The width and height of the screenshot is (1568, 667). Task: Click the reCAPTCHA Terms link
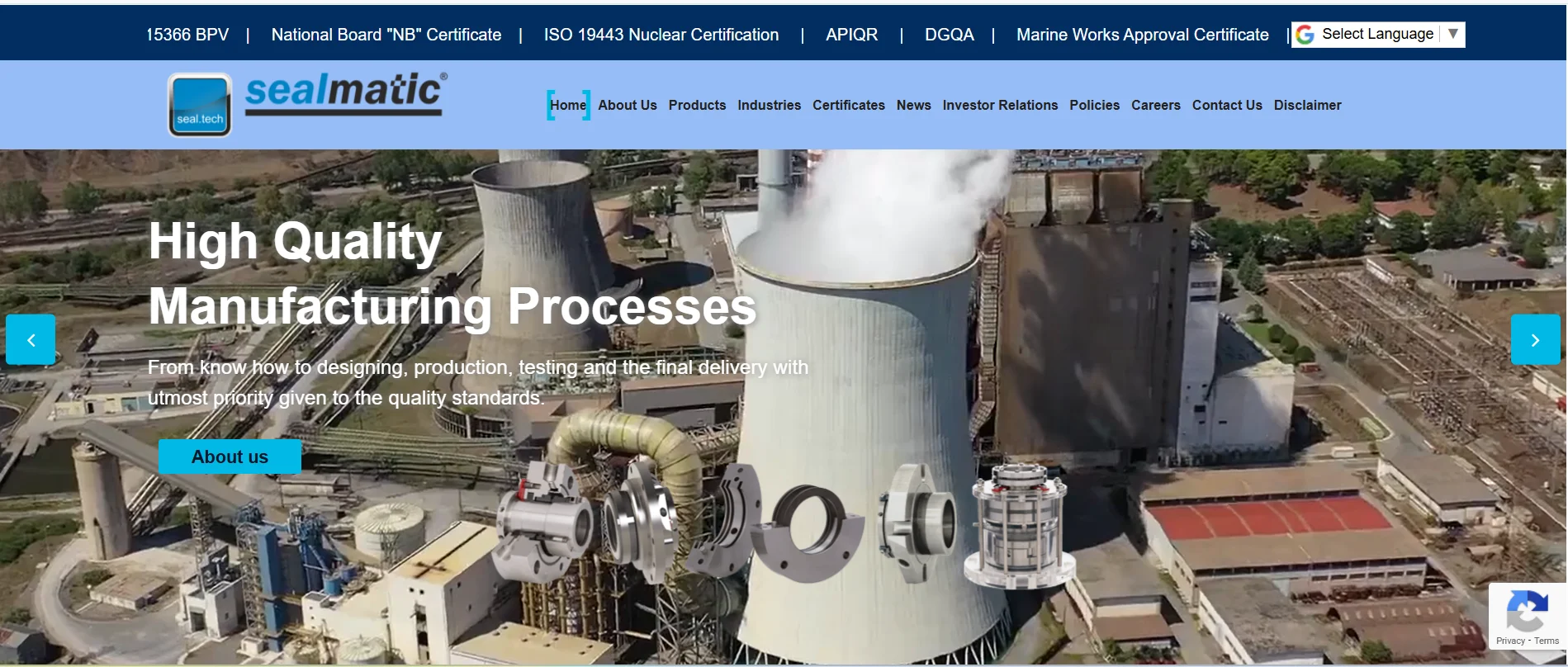(x=1547, y=641)
